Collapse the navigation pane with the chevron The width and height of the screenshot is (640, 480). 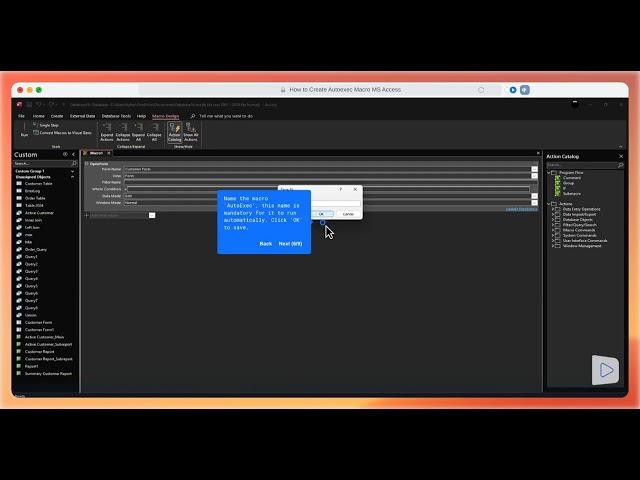click(73, 154)
